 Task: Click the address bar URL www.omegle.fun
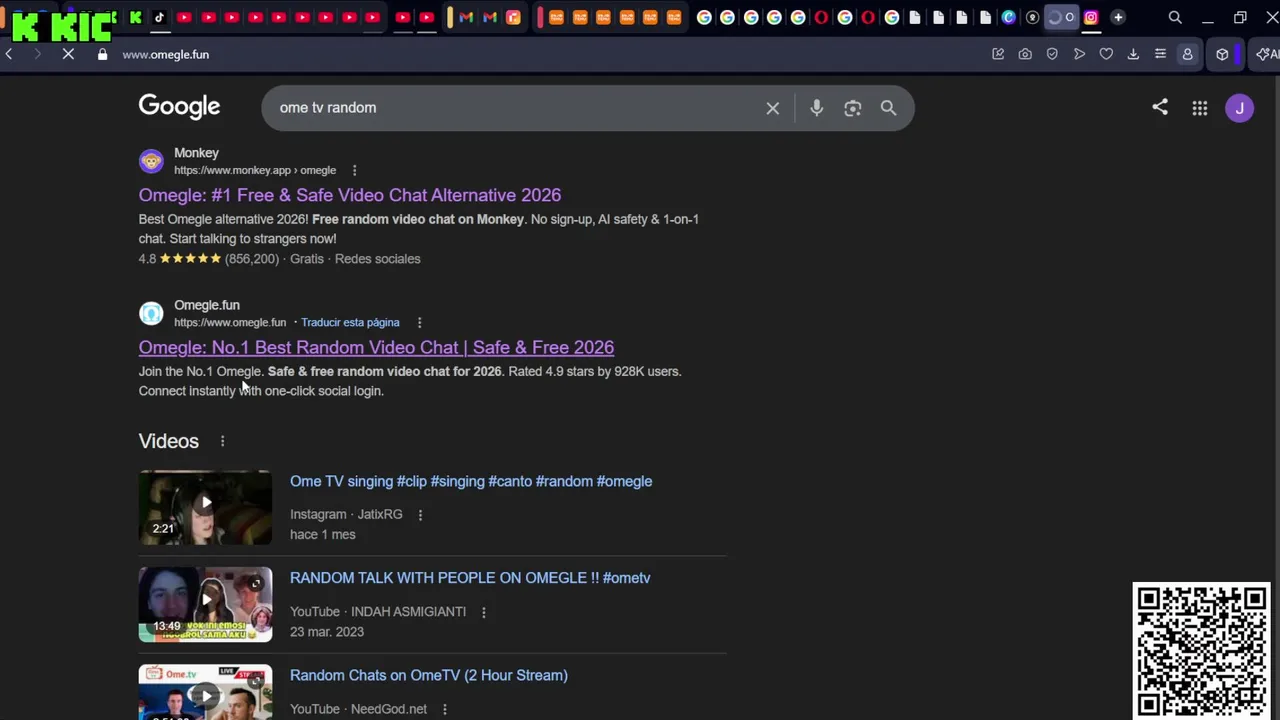click(166, 54)
